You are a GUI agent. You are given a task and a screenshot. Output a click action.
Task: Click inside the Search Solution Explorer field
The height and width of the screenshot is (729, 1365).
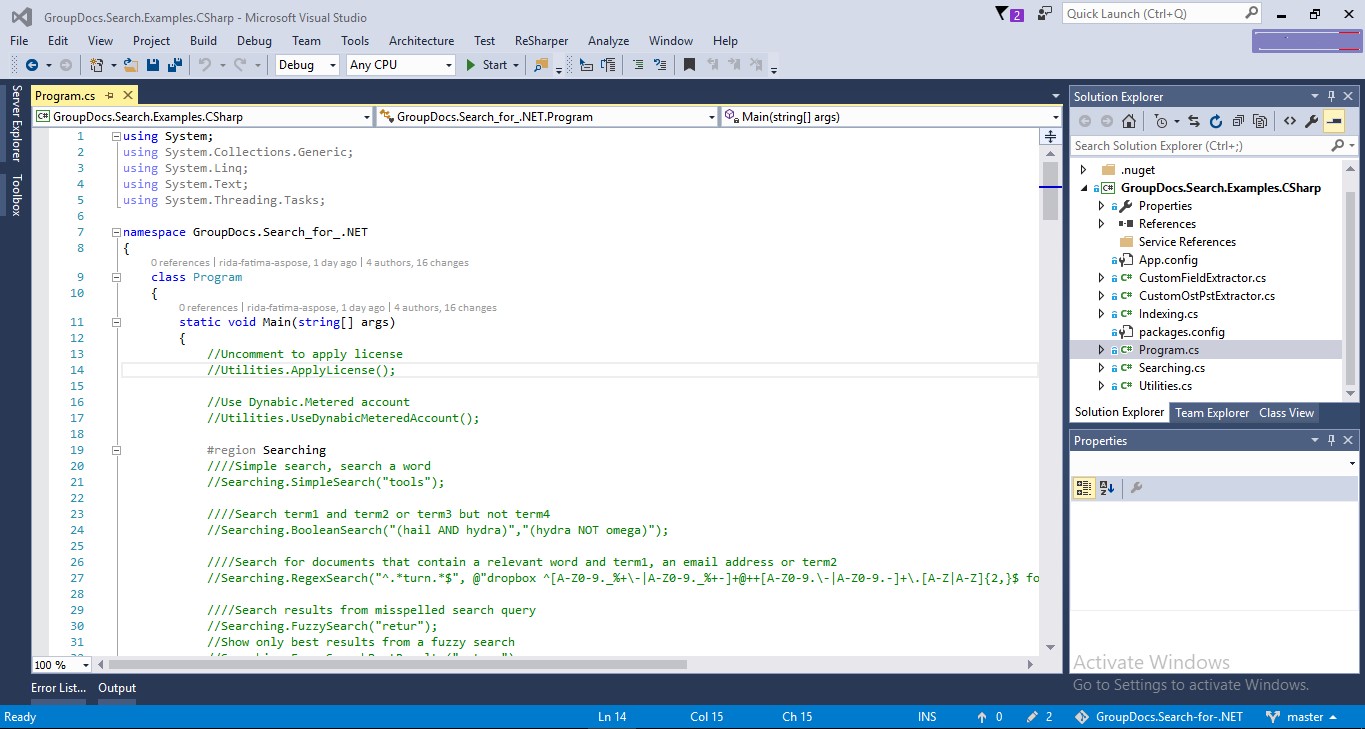coord(1200,146)
